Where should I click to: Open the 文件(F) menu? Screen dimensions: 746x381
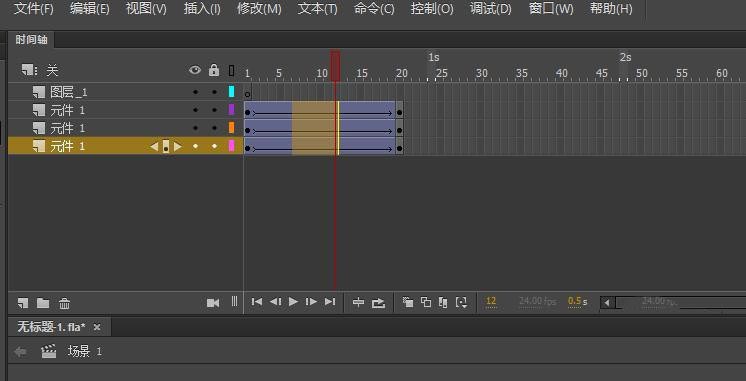(33, 9)
